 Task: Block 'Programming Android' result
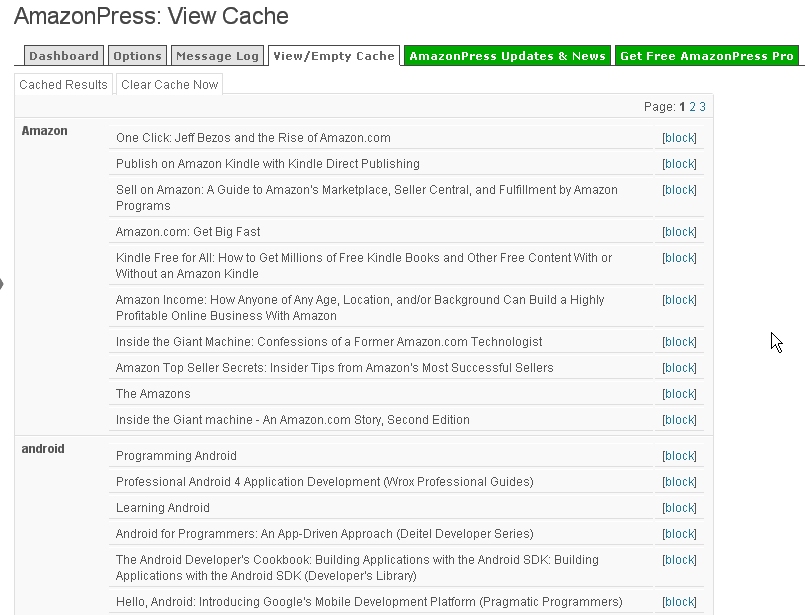click(679, 456)
